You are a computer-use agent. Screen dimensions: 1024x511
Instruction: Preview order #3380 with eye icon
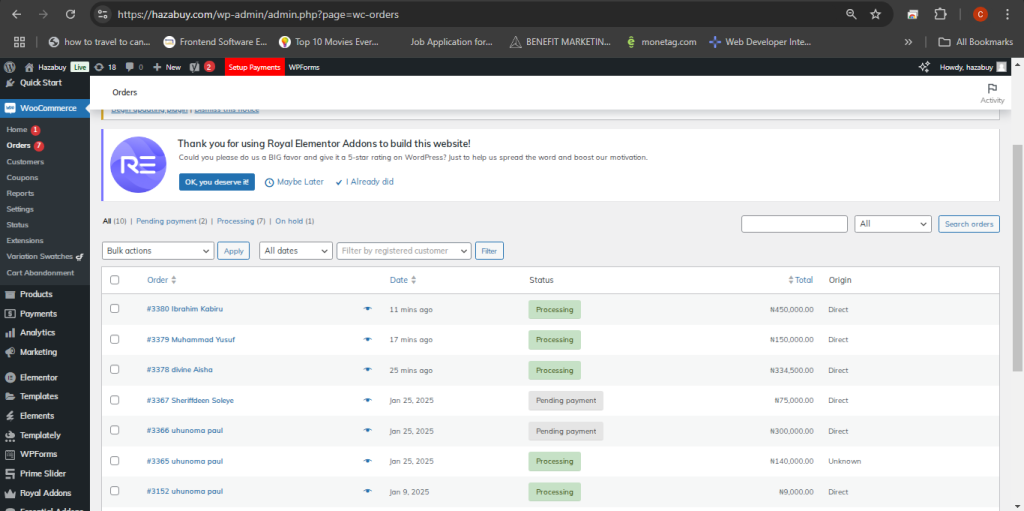(x=367, y=310)
